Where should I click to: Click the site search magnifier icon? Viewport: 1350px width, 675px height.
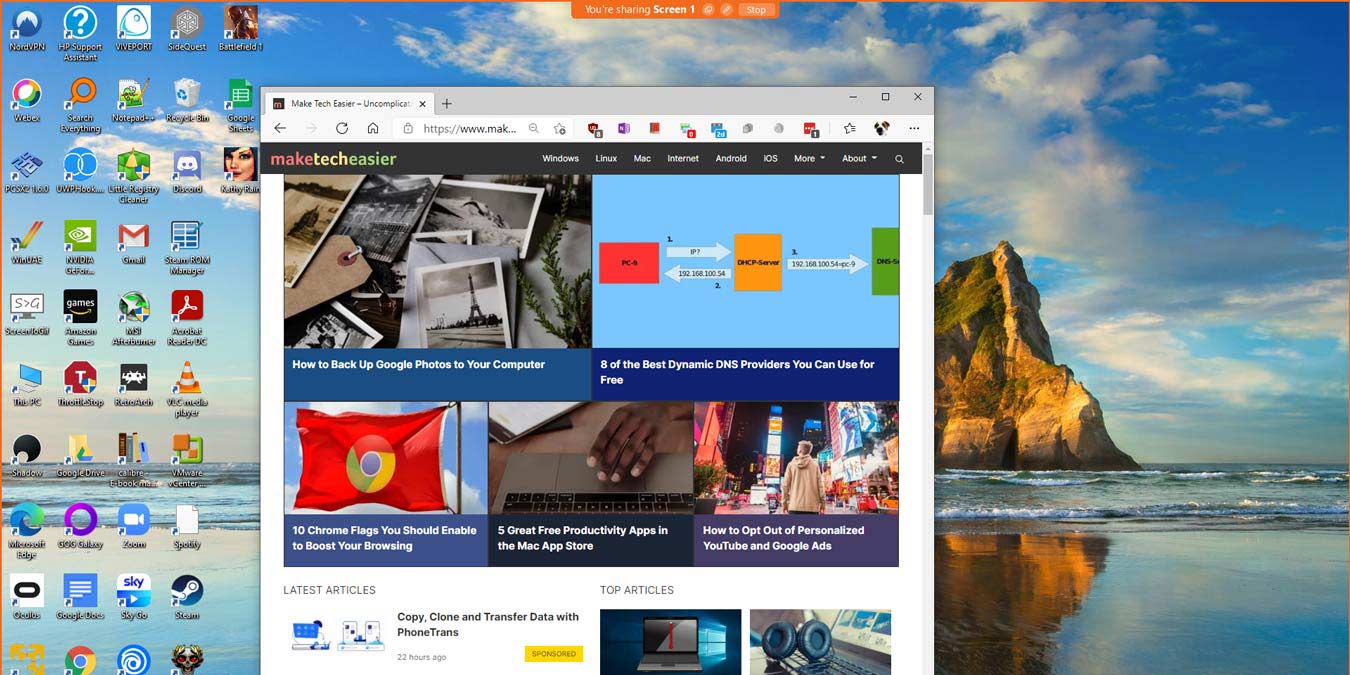pyautogui.click(x=899, y=159)
